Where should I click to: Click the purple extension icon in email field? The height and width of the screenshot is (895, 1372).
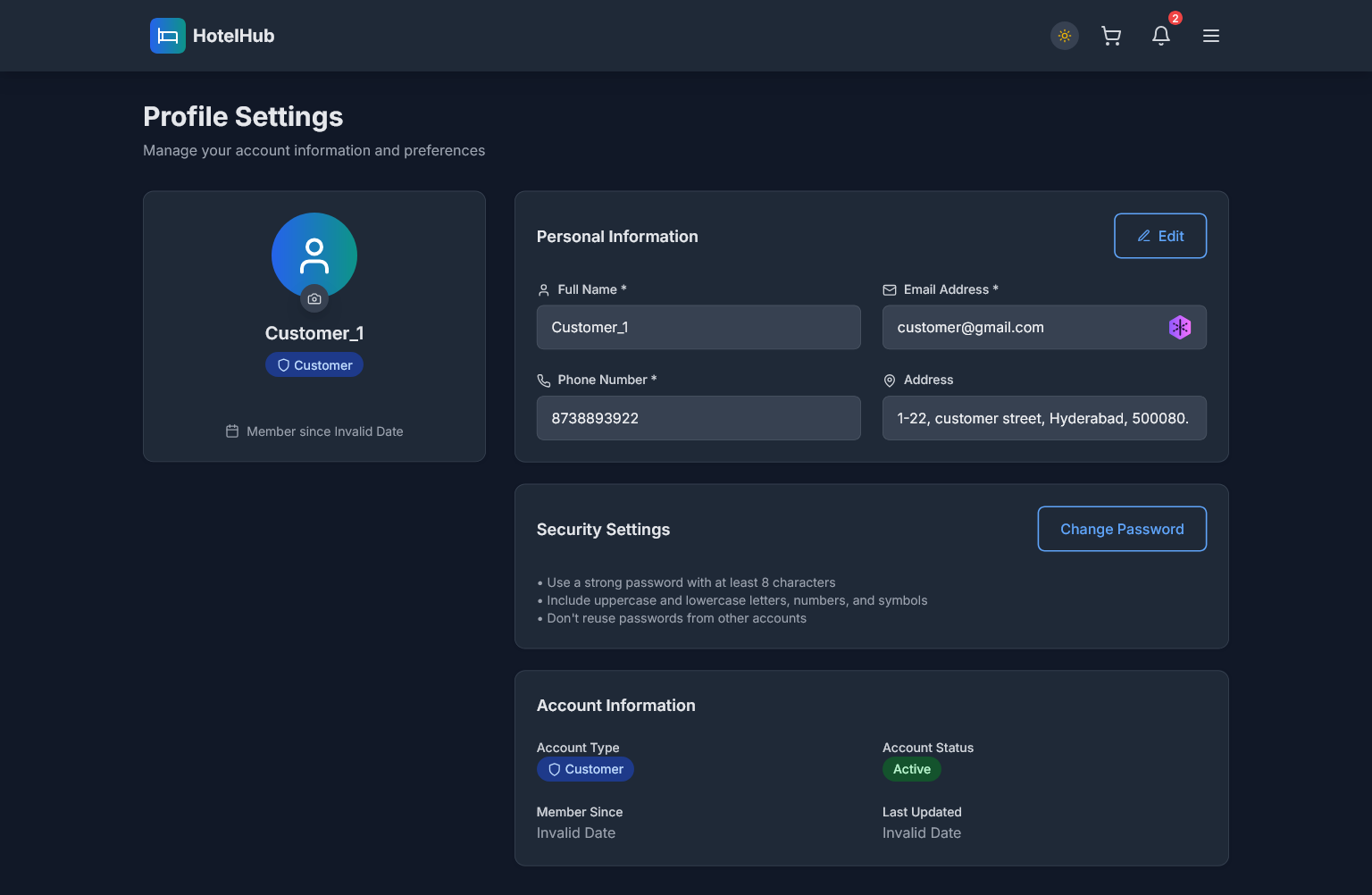tap(1180, 327)
